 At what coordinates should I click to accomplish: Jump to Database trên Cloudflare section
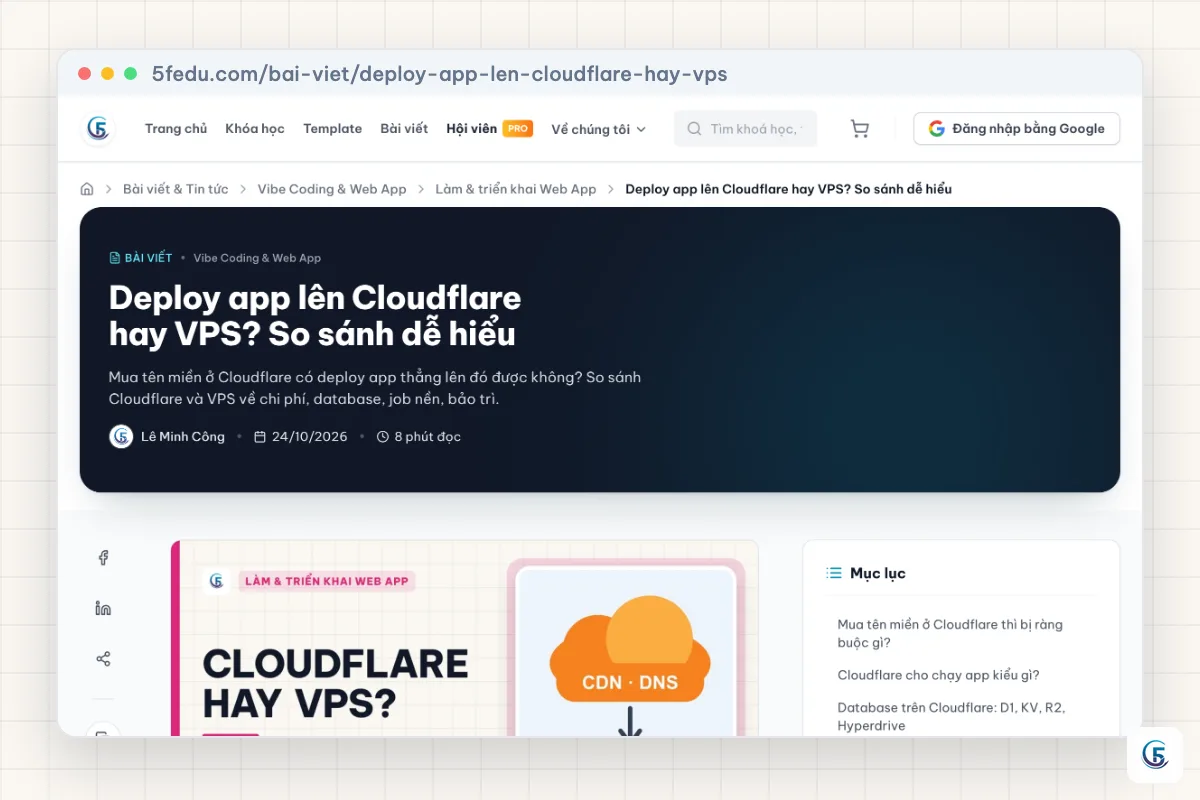point(951,716)
